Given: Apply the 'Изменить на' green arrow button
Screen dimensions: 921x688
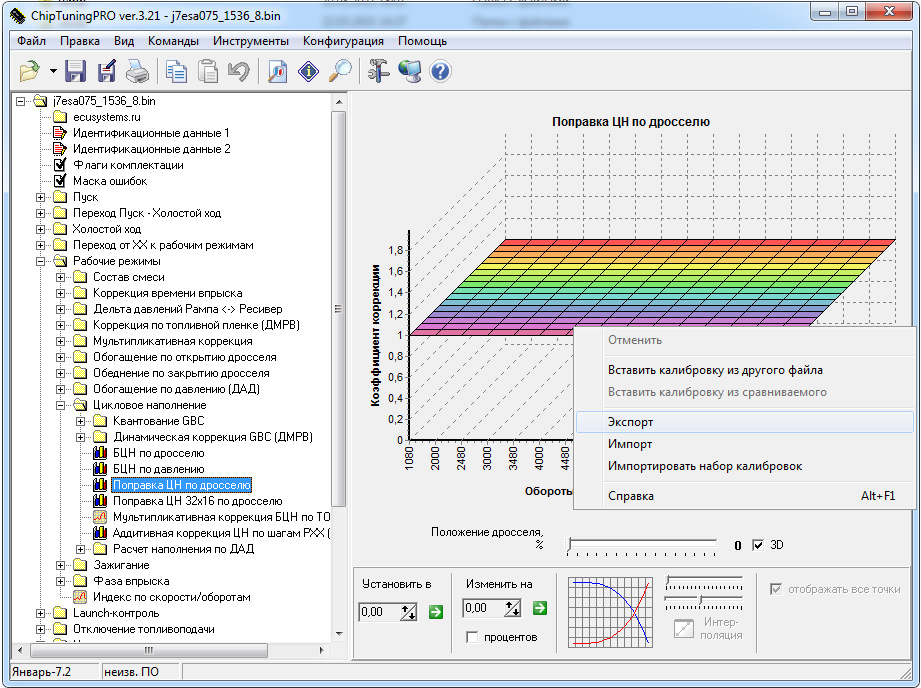Looking at the screenshot, I should (x=540, y=608).
